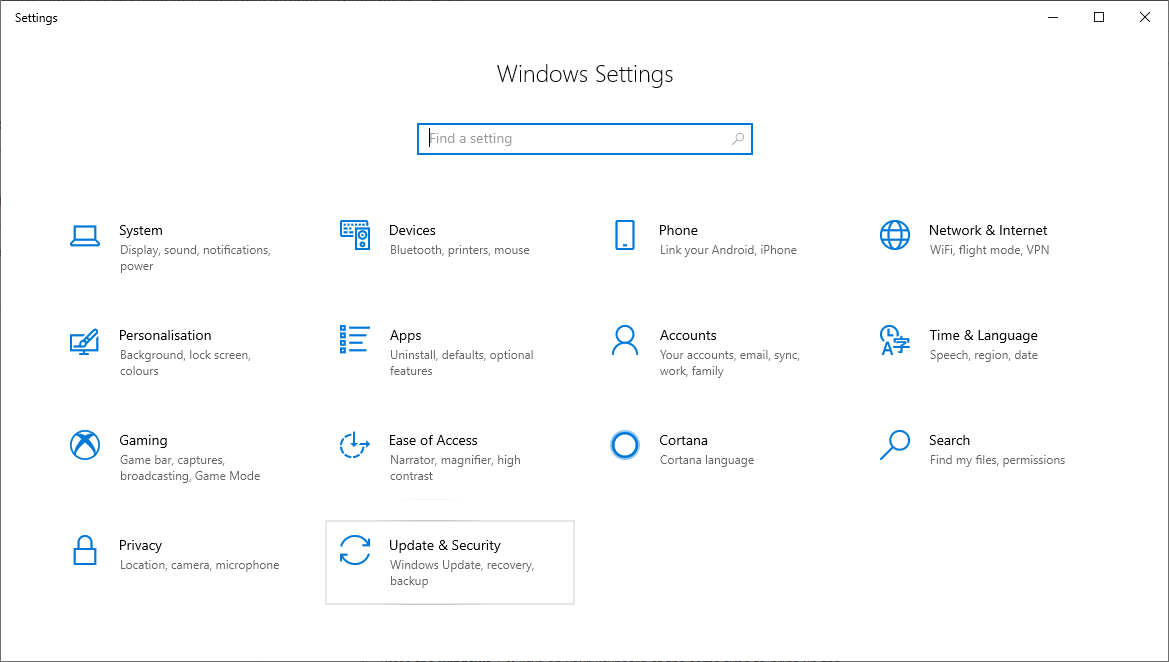This screenshot has height=662, width=1169.
Task: Select the Privacy category title
Action: [140, 546]
